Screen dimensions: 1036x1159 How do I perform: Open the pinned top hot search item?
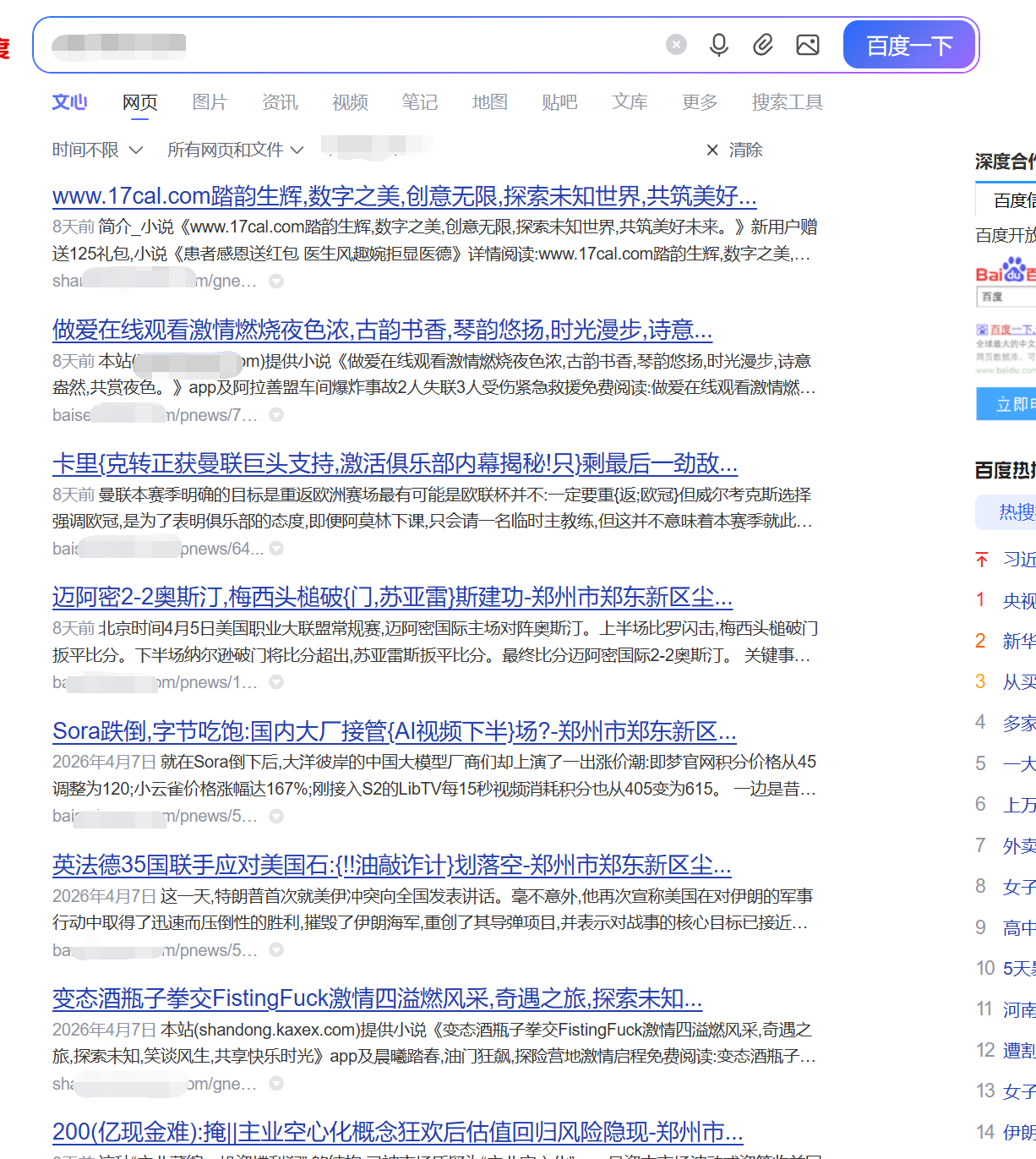pos(1019,560)
